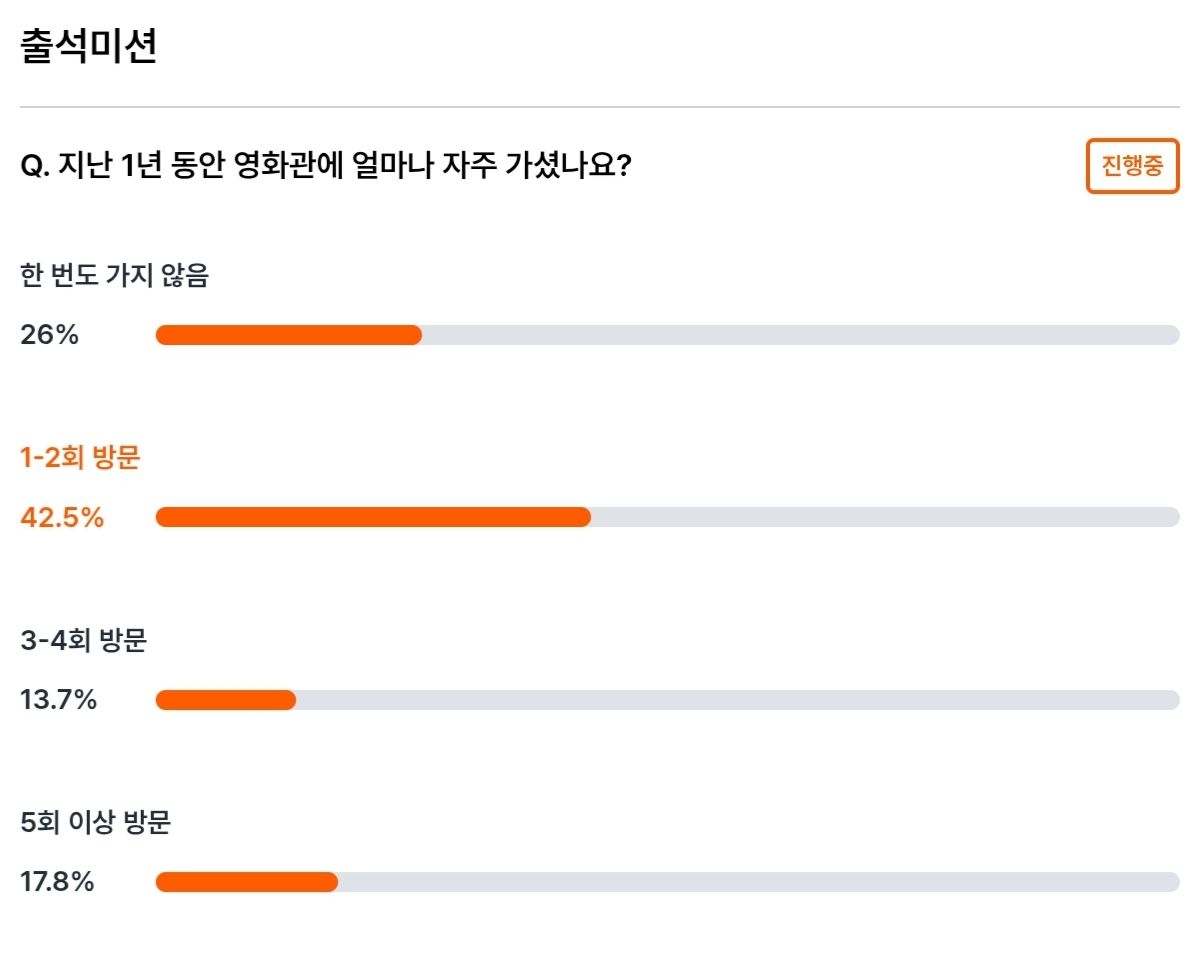The height and width of the screenshot is (956, 1200).
Task: Click the 26% progress bar
Action: (667, 335)
